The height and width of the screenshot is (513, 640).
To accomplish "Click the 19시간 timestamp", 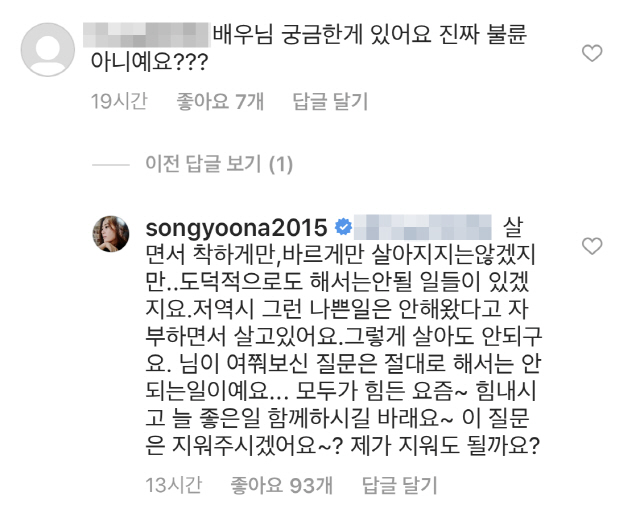I will tap(119, 101).
